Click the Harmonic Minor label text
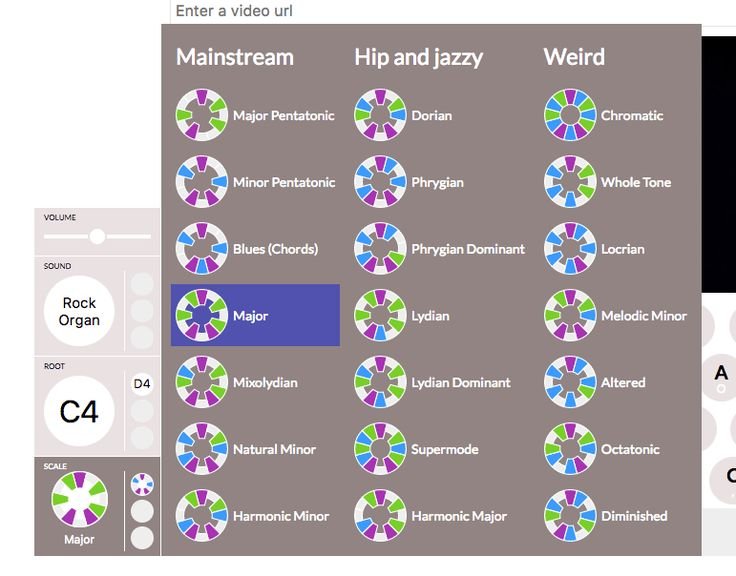The image size is (736, 576). tap(281, 516)
